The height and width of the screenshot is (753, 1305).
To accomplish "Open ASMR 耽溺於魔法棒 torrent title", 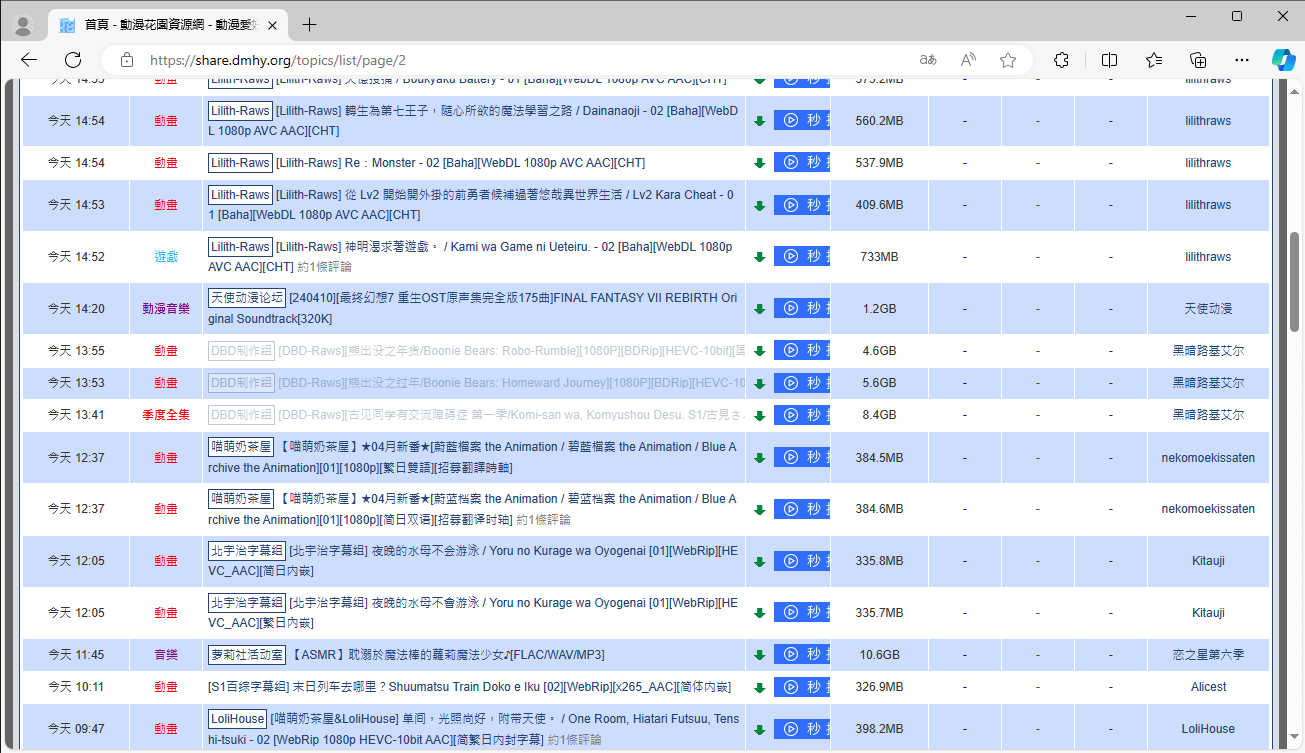I will [448, 655].
